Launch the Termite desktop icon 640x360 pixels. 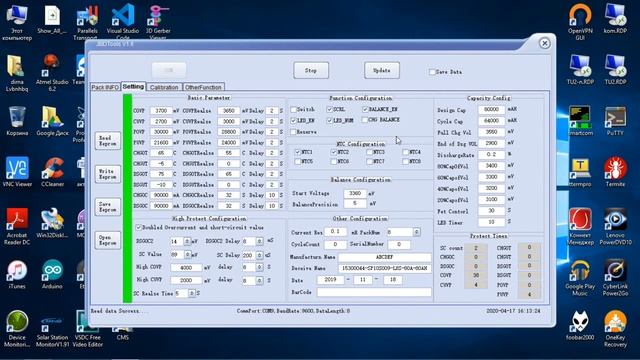615,172
